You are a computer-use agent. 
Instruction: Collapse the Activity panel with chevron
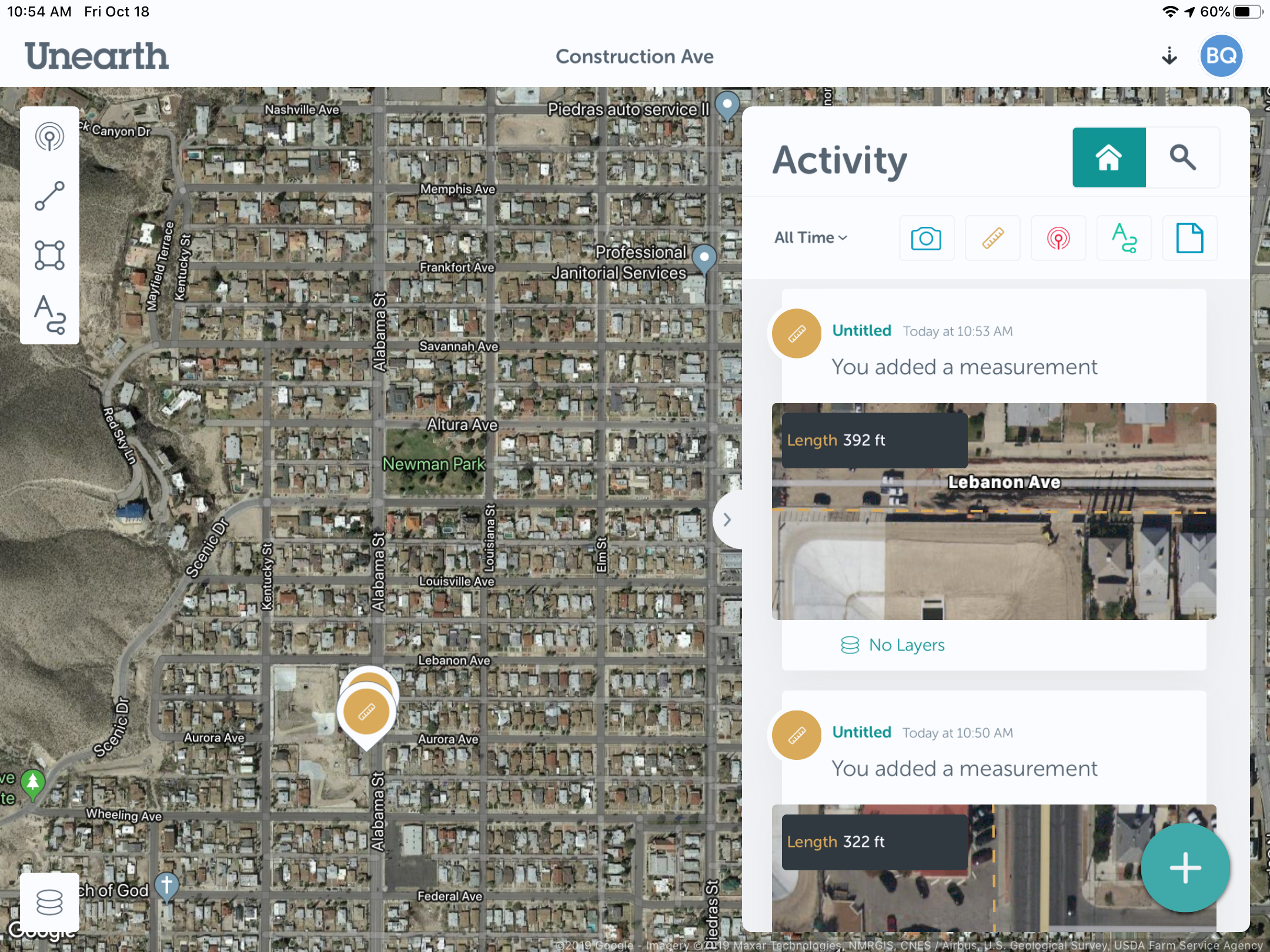(727, 519)
